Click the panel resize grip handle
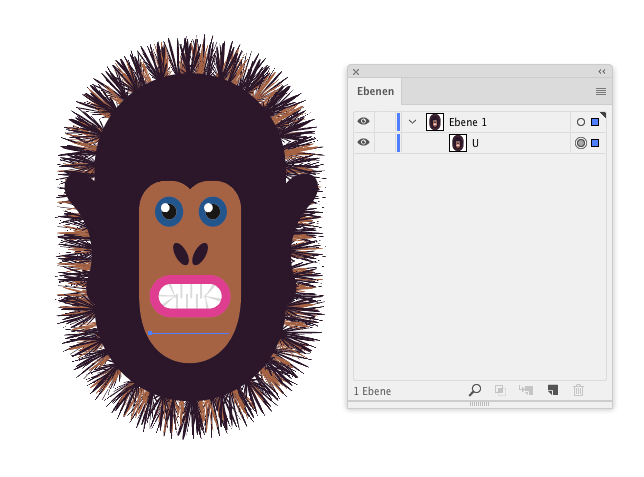Viewport: 644px width, 477px height. coord(479,404)
